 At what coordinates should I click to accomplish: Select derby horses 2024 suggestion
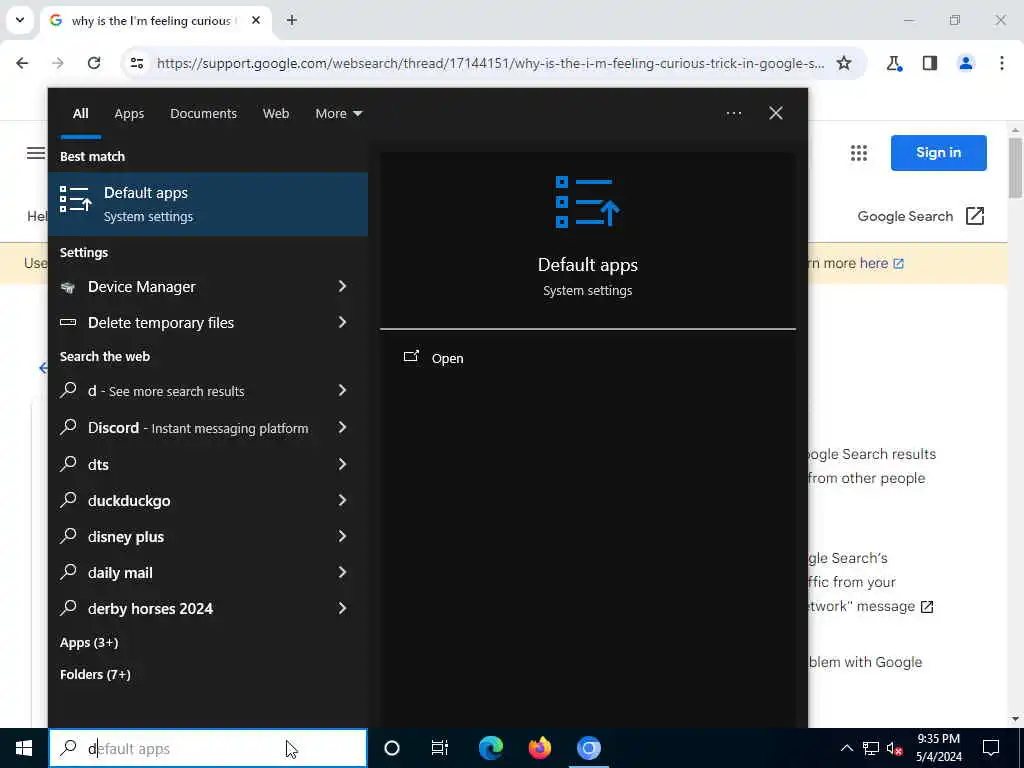click(x=187, y=608)
